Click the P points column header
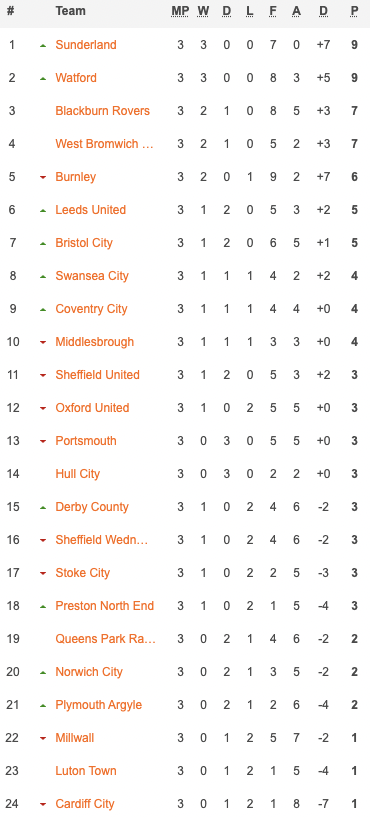Viewport: 370px width, 818px height. click(x=355, y=11)
